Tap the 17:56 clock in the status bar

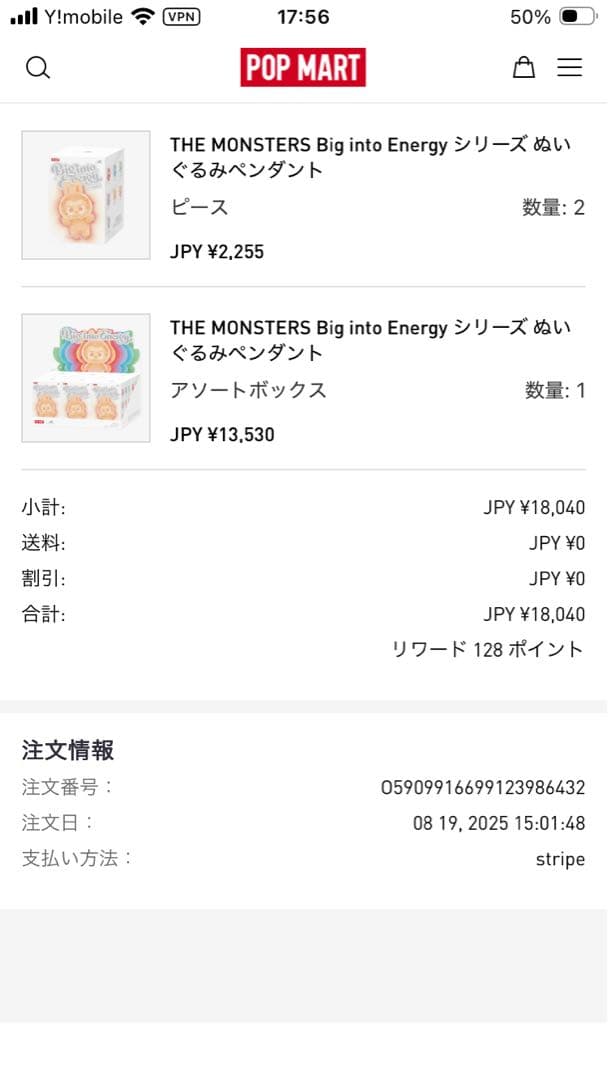coord(303,16)
